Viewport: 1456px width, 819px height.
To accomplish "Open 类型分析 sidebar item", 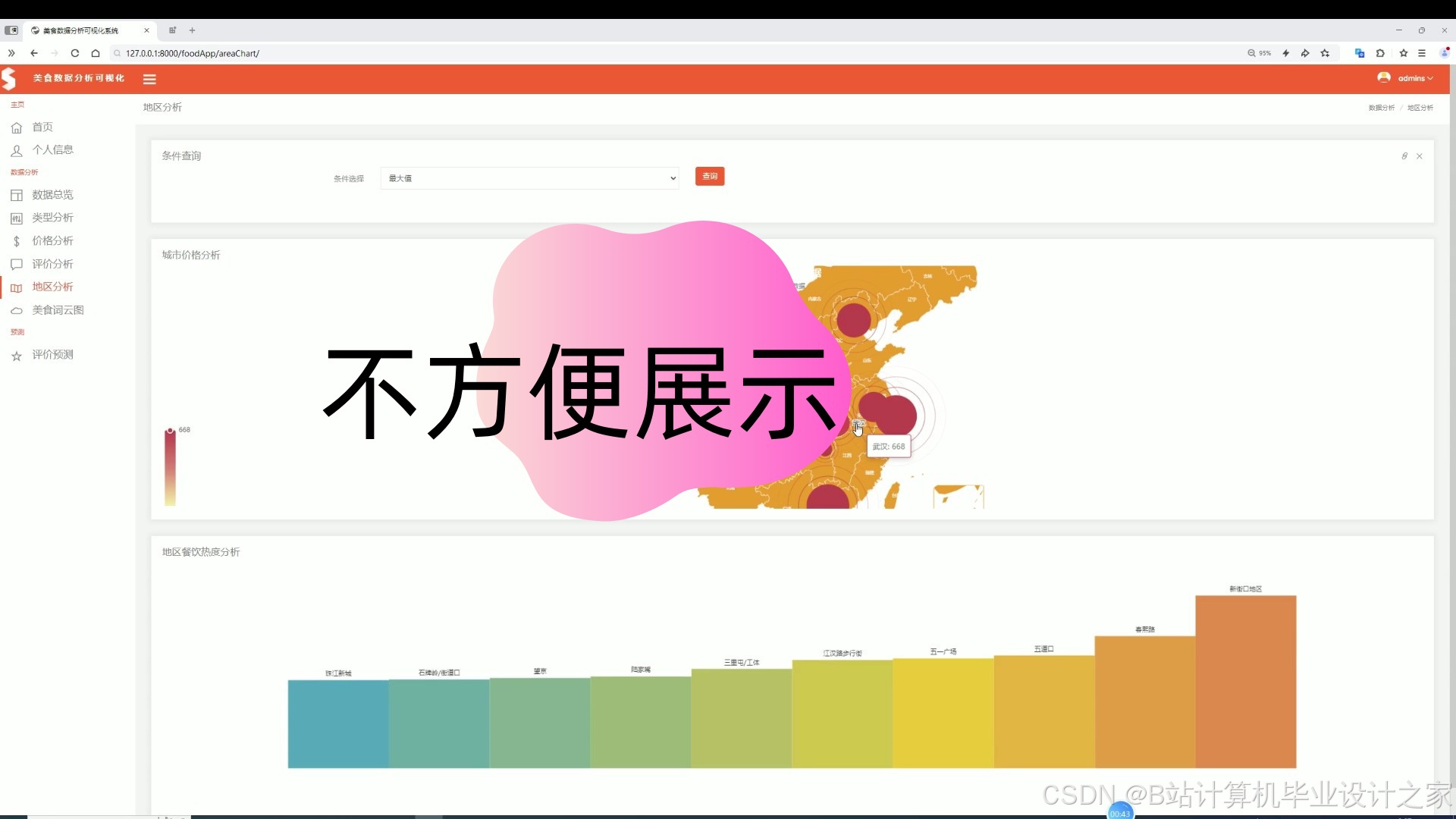I will click(52, 218).
